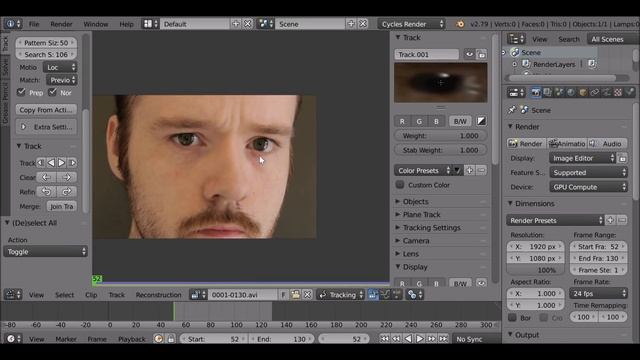The height and width of the screenshot is (360, 640).
Task: Enable the Bor (border) checkbox
Action: coord(512,317)
